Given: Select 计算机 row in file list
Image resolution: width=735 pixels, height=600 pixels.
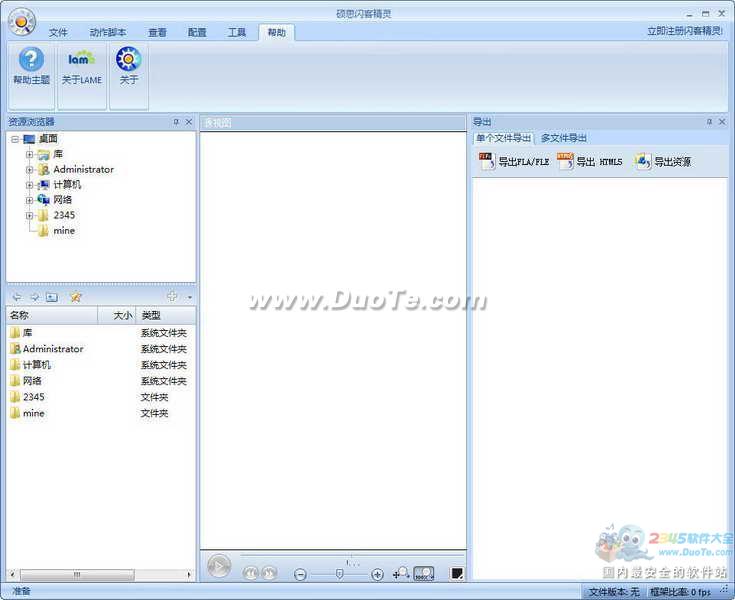Looking at the screenshot, I should click(x=101, y=365).
